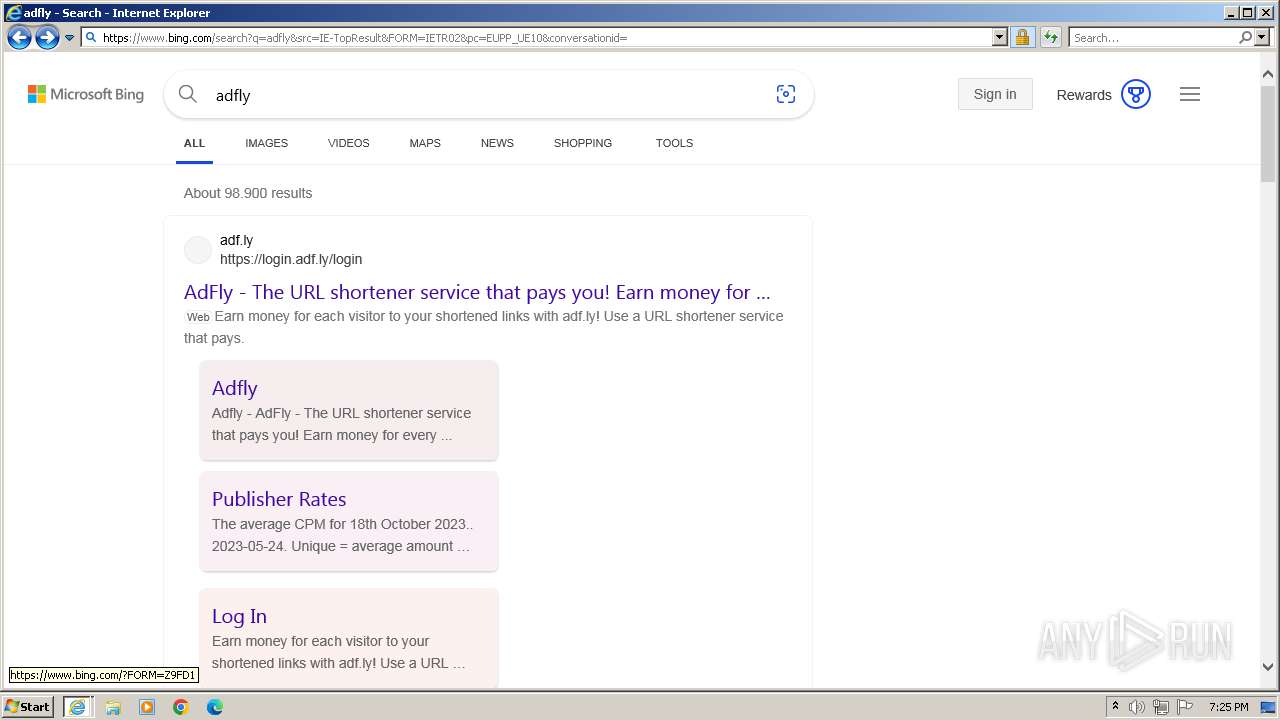Click the network tray icon

coord(1161,707)
